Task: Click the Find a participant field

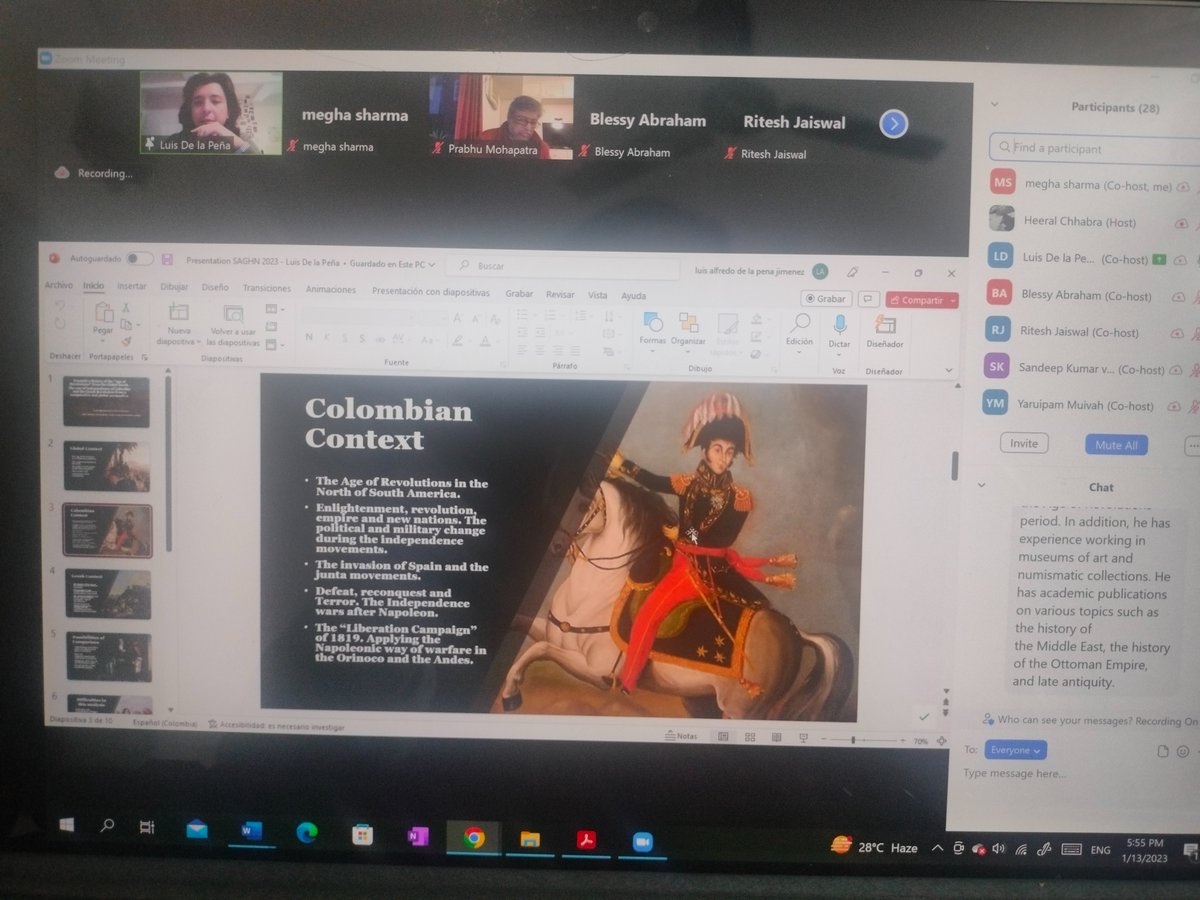Action: coord(1095,148)
